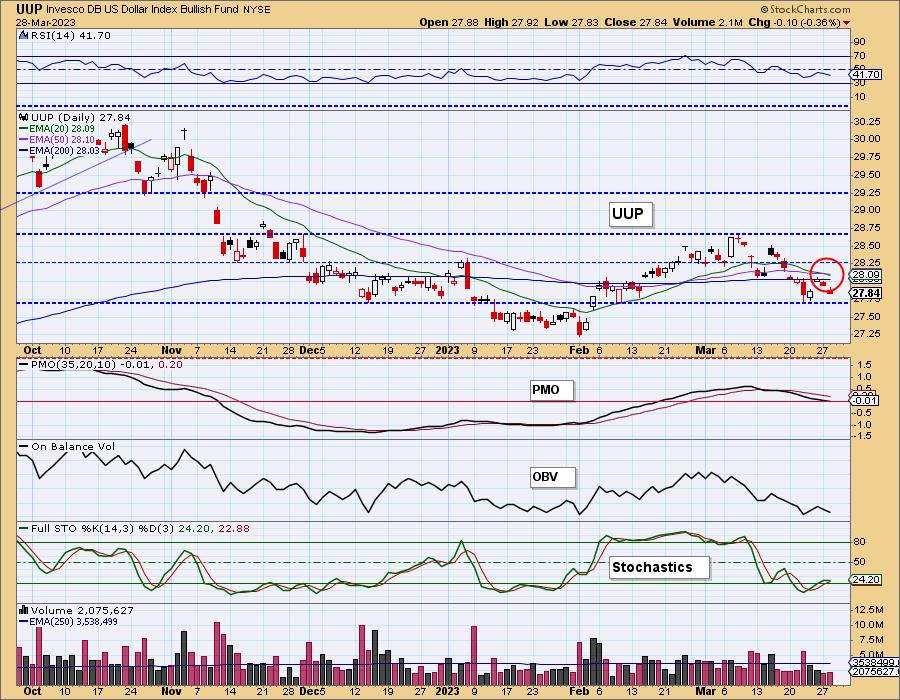Click the PMO(35,20,10) -0.01, 0.20 legend label
Image resolution: width=900 pixels, height=700 pixels.
coord(106,365)
